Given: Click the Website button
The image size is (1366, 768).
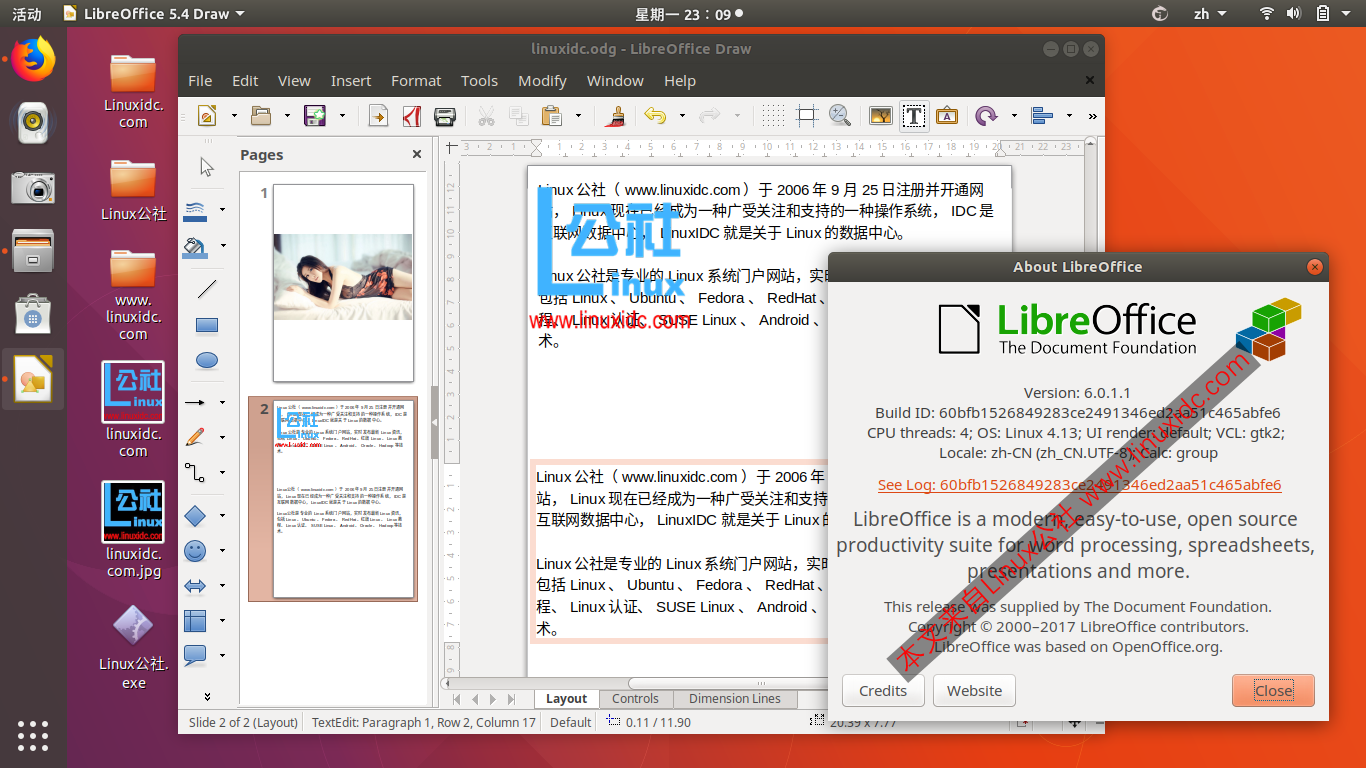Looking at the screenshot, I should tap(974, 690).
